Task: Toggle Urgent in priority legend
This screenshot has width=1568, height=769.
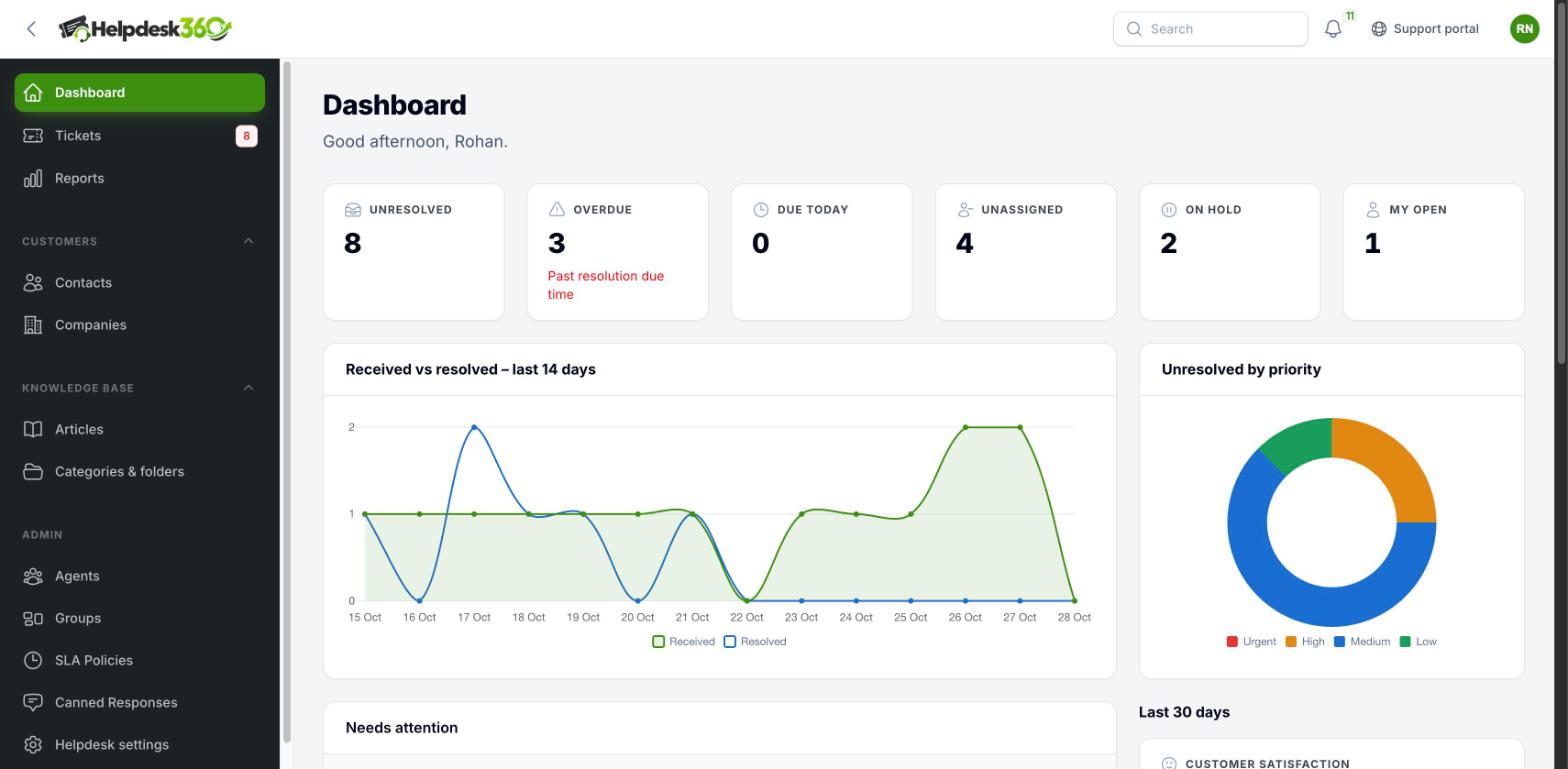Action: (x=1251, y=642)
